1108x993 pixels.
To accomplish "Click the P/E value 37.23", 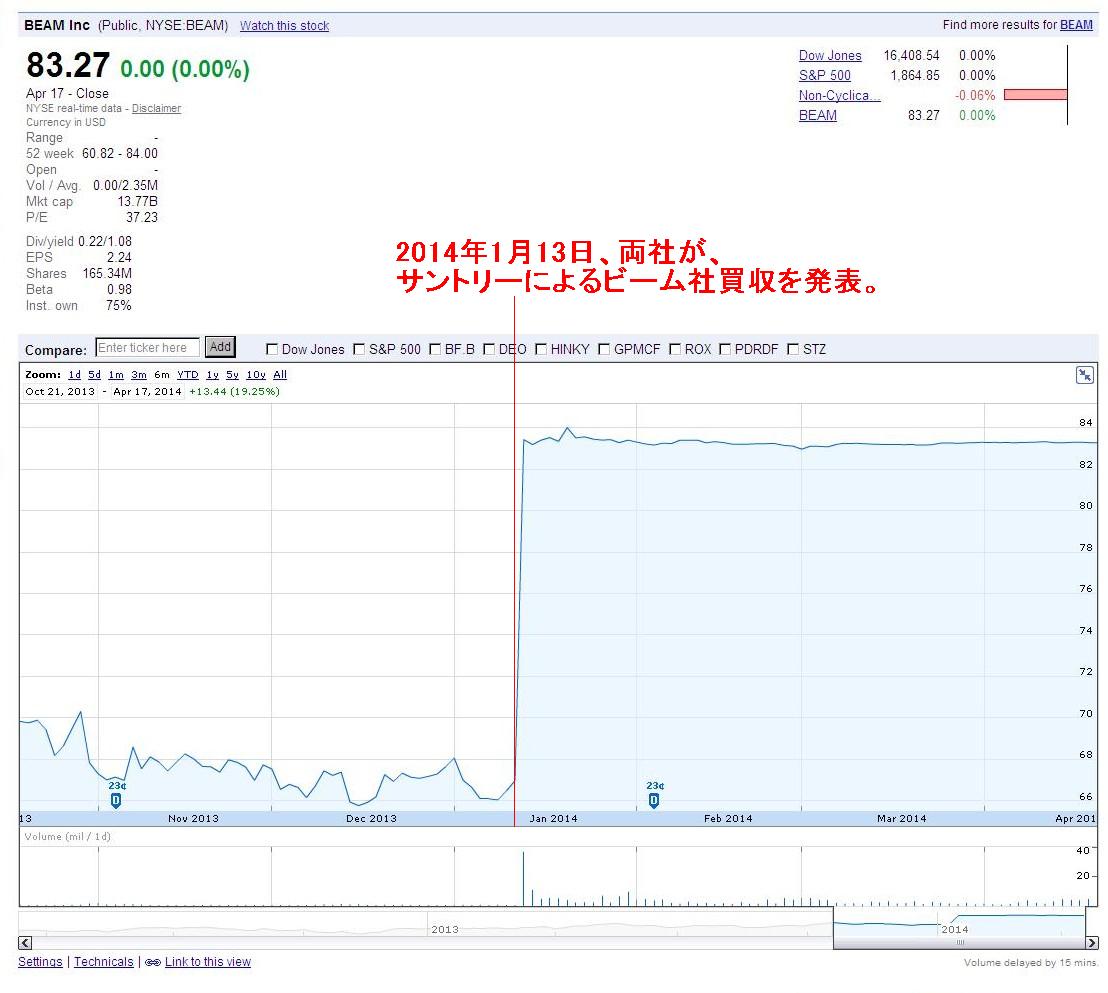I will (142, 218).
